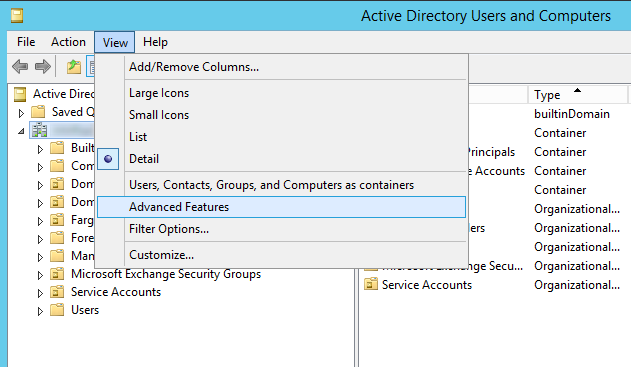Select Service Accounts in the tree
The height and width of the screenshot is (367, 631).
tap(116, 292)
